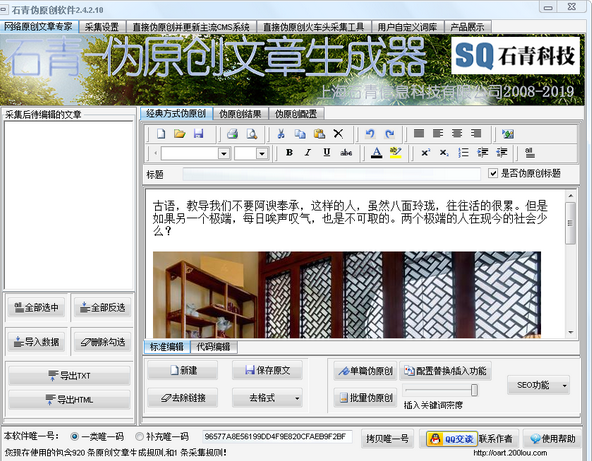592x461 pixels.
Task: Switch to the 代码编辑 tab
Action: coord(213,347)
